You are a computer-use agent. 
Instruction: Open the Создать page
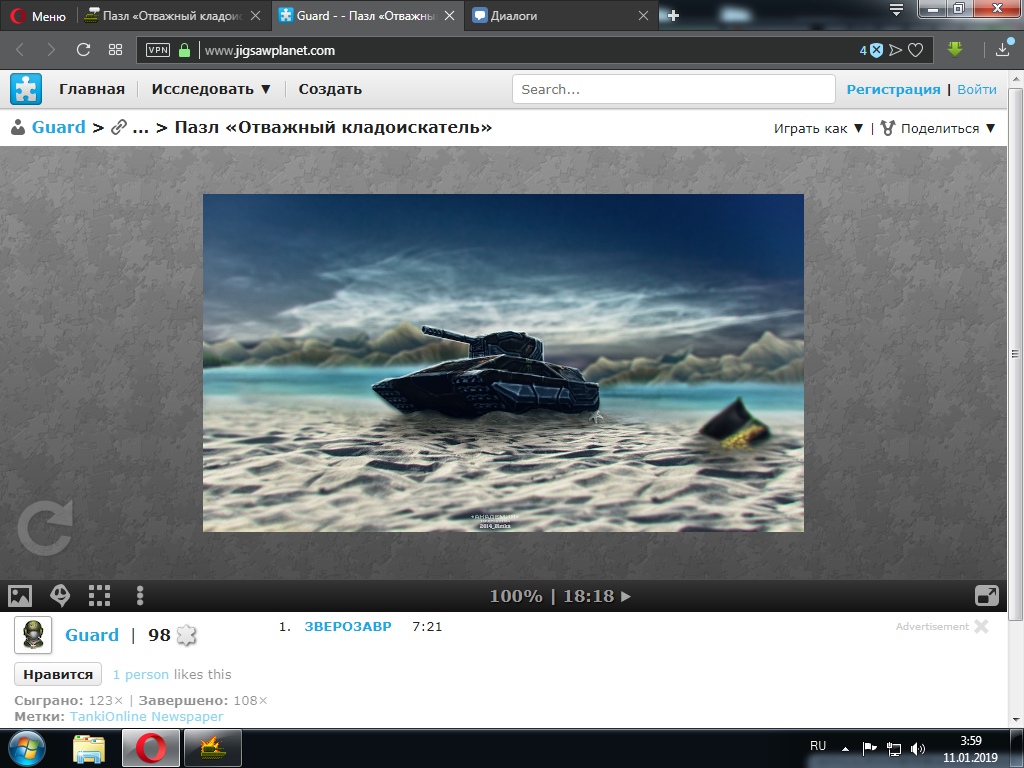pyautogui.click(x=330, y=89)
